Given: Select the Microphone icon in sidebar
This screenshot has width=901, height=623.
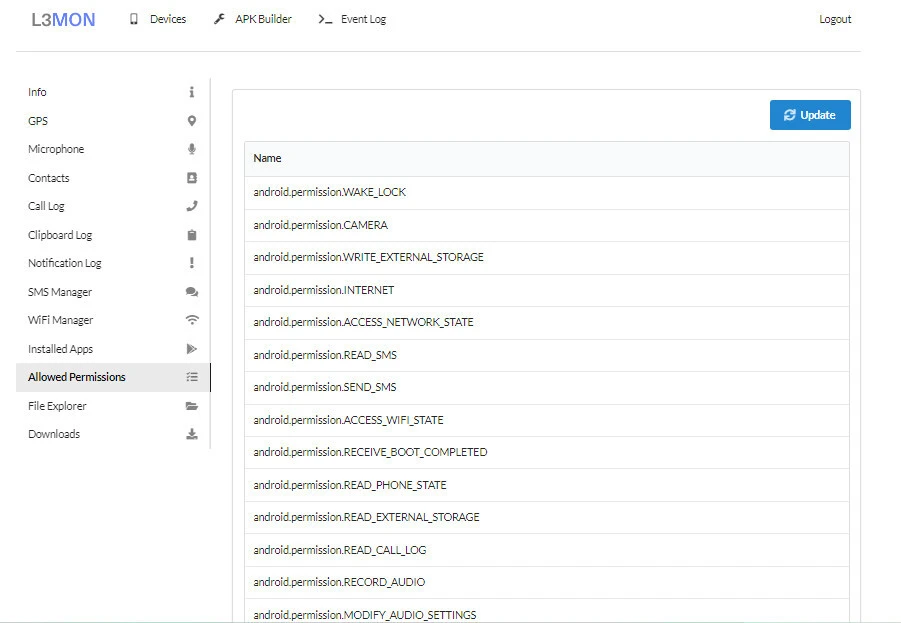Looking at the screenshot, I should coord(192,149).
